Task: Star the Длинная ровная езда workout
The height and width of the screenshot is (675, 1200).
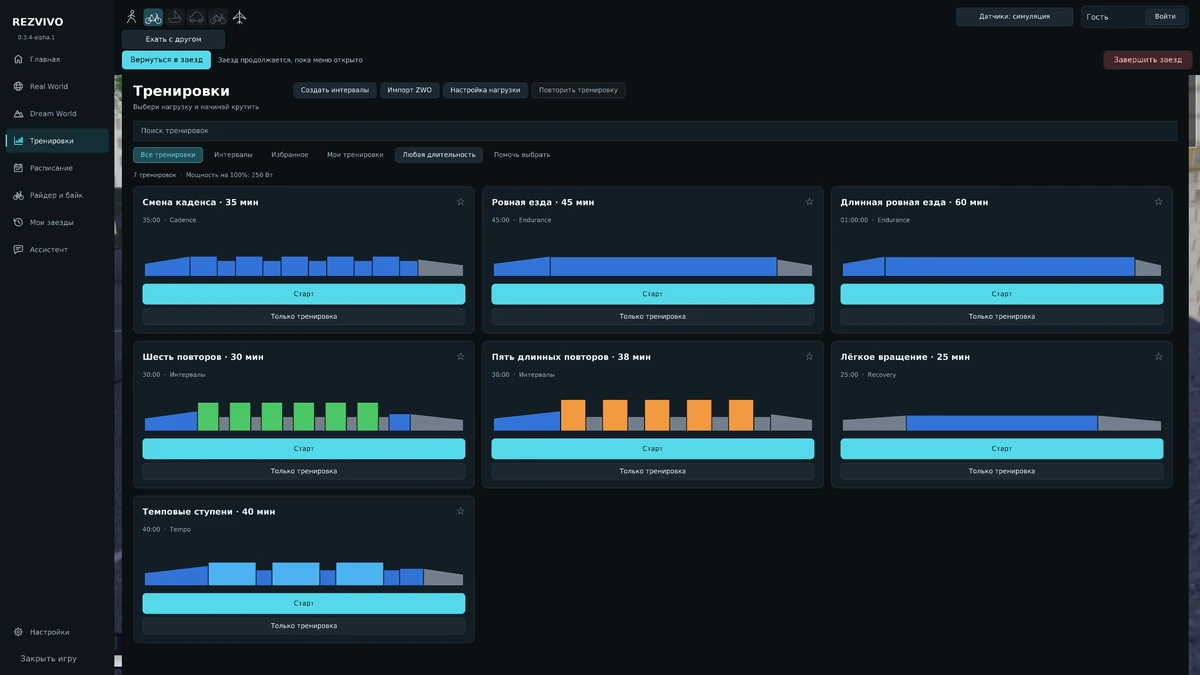Action: tap(1158, 202)
